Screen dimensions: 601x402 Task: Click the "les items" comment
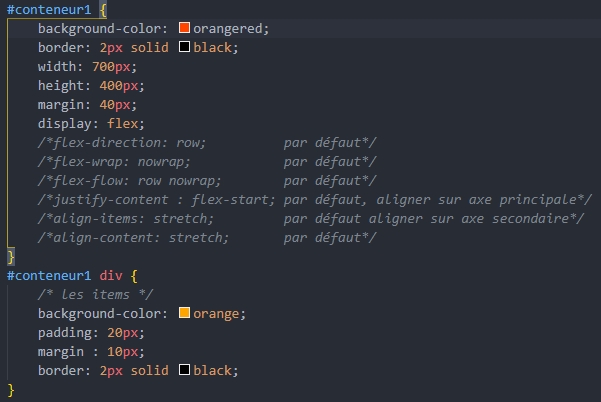[84, 294]
